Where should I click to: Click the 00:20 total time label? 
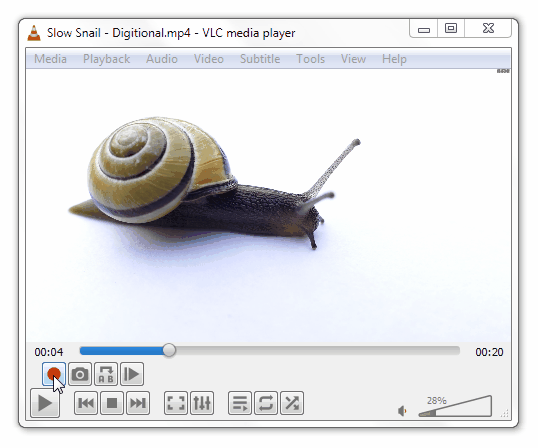point(489,352)
